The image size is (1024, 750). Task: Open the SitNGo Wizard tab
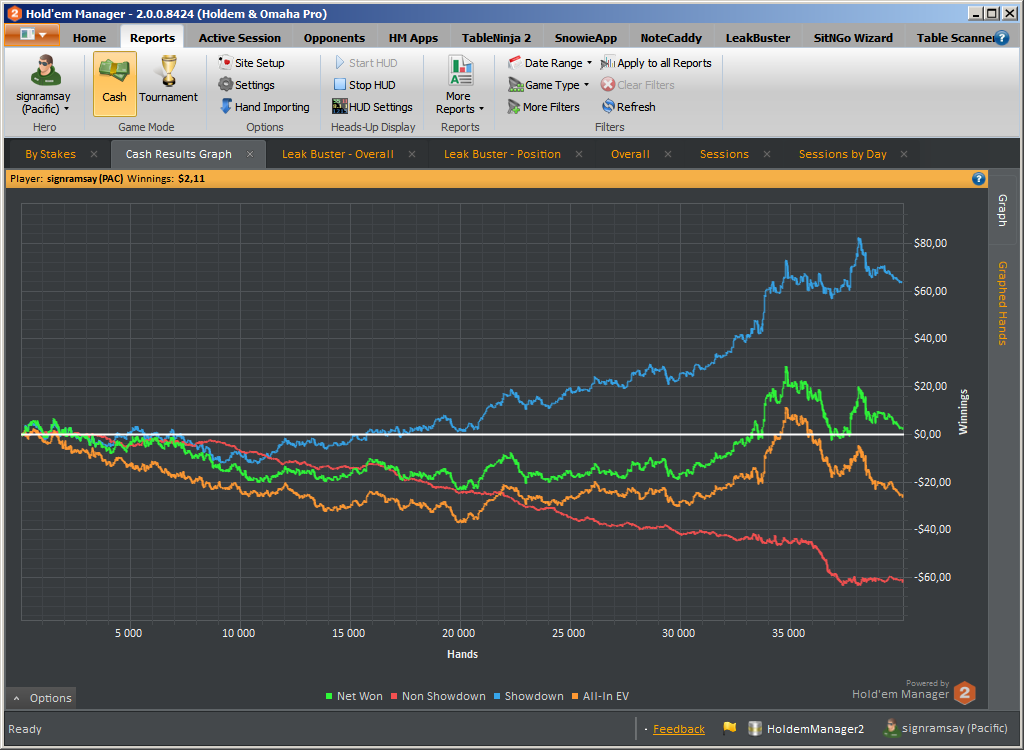(853, 38)
